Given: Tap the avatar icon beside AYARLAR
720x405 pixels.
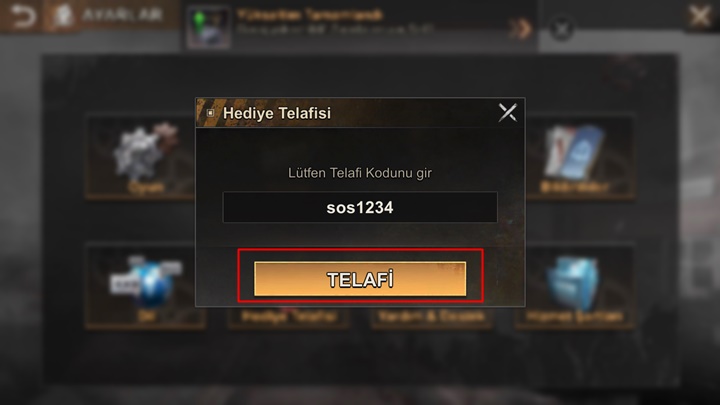Looking at the screenshot, I should coord(62,16).
